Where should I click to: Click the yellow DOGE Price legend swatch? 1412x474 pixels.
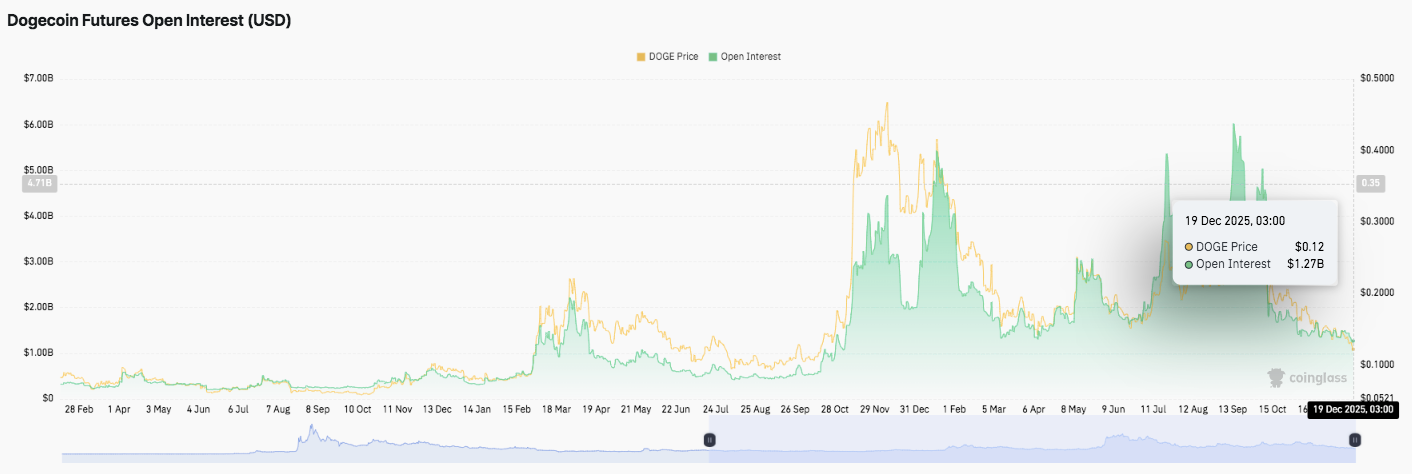641,57
